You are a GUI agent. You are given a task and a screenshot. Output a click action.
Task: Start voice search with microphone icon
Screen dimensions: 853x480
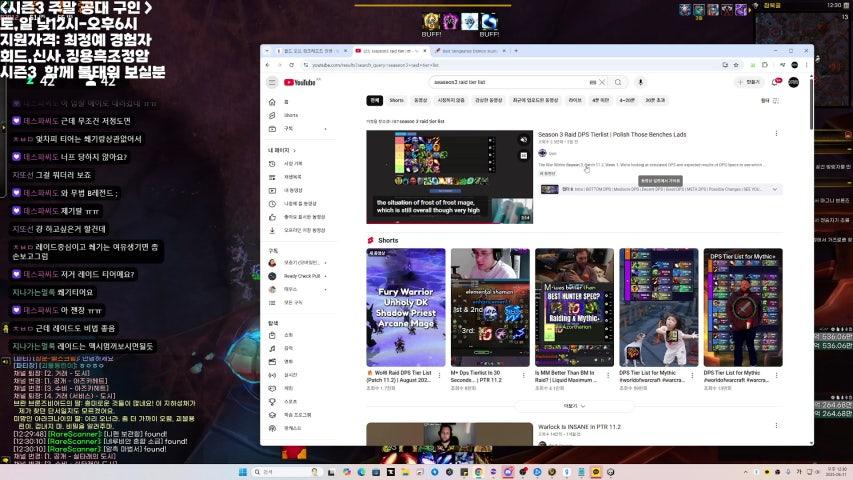click(640, 82)
